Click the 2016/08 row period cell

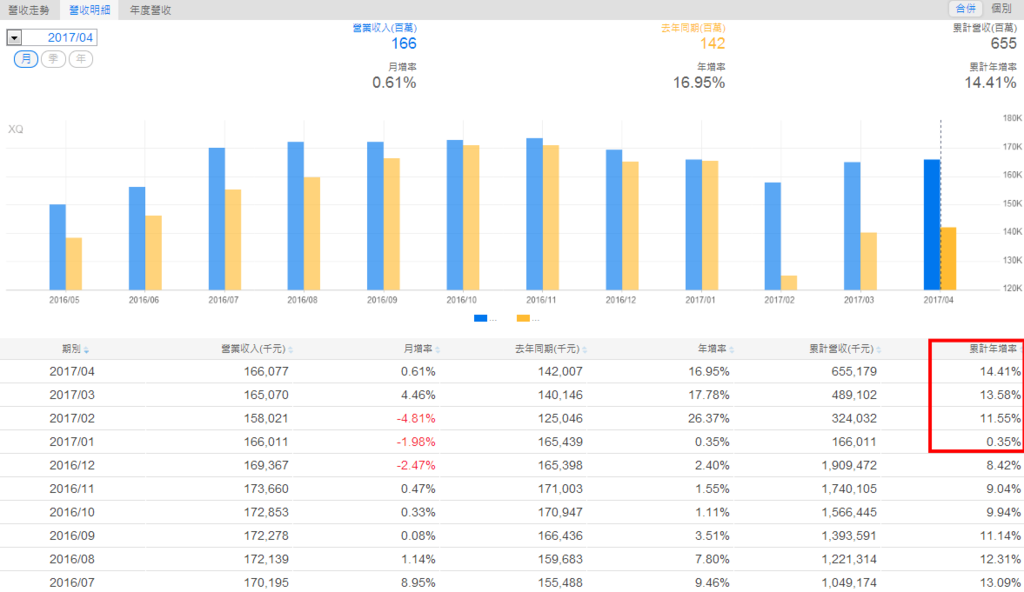72,560
